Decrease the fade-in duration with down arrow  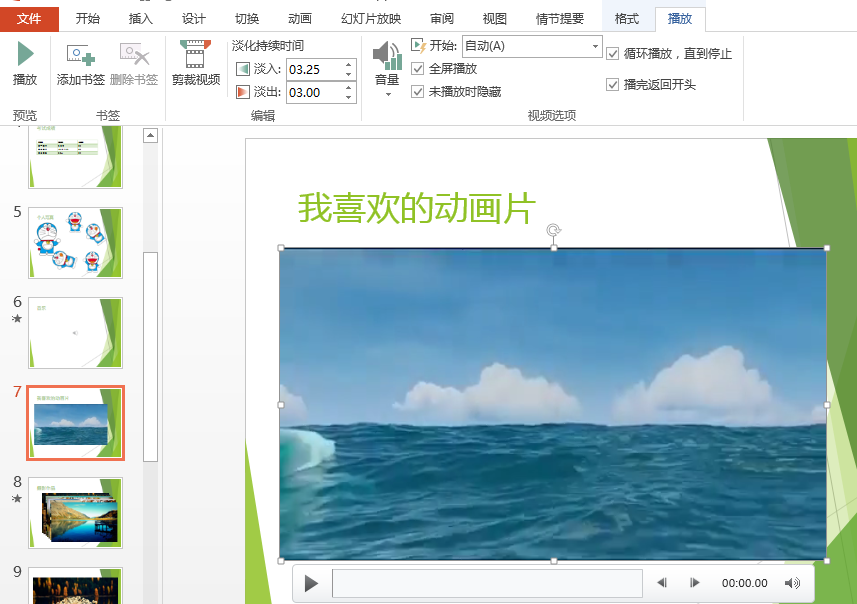pyautogui.click(x=349, y=74)
